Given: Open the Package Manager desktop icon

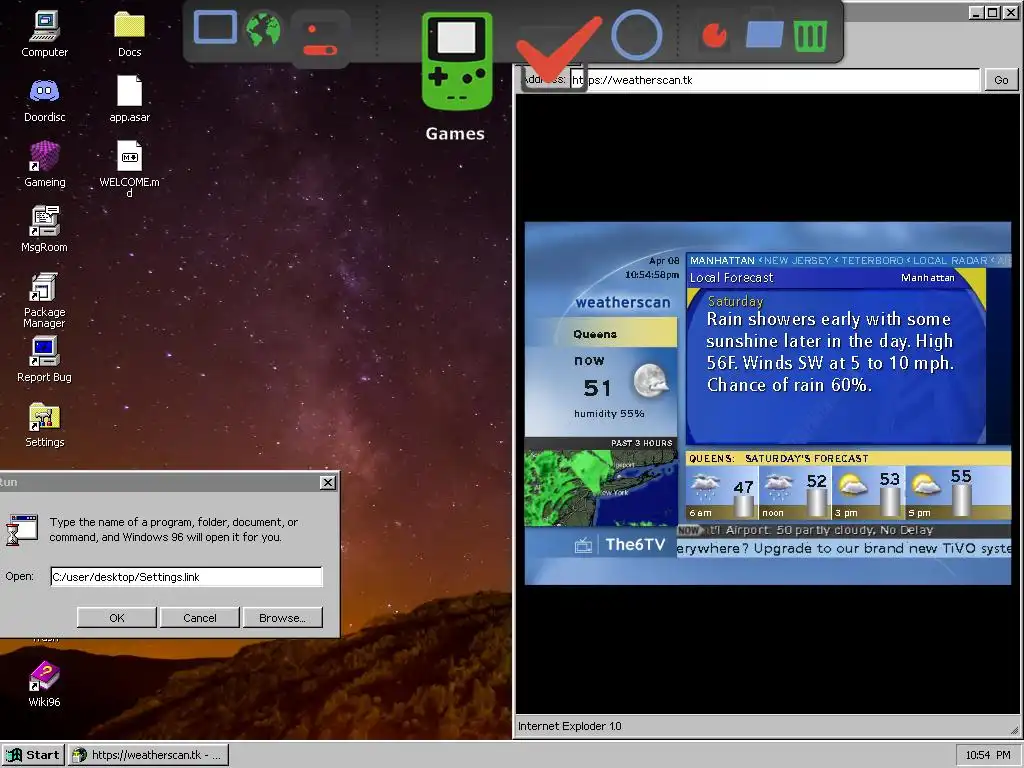Looking at the screenshot, I should 44,300.
